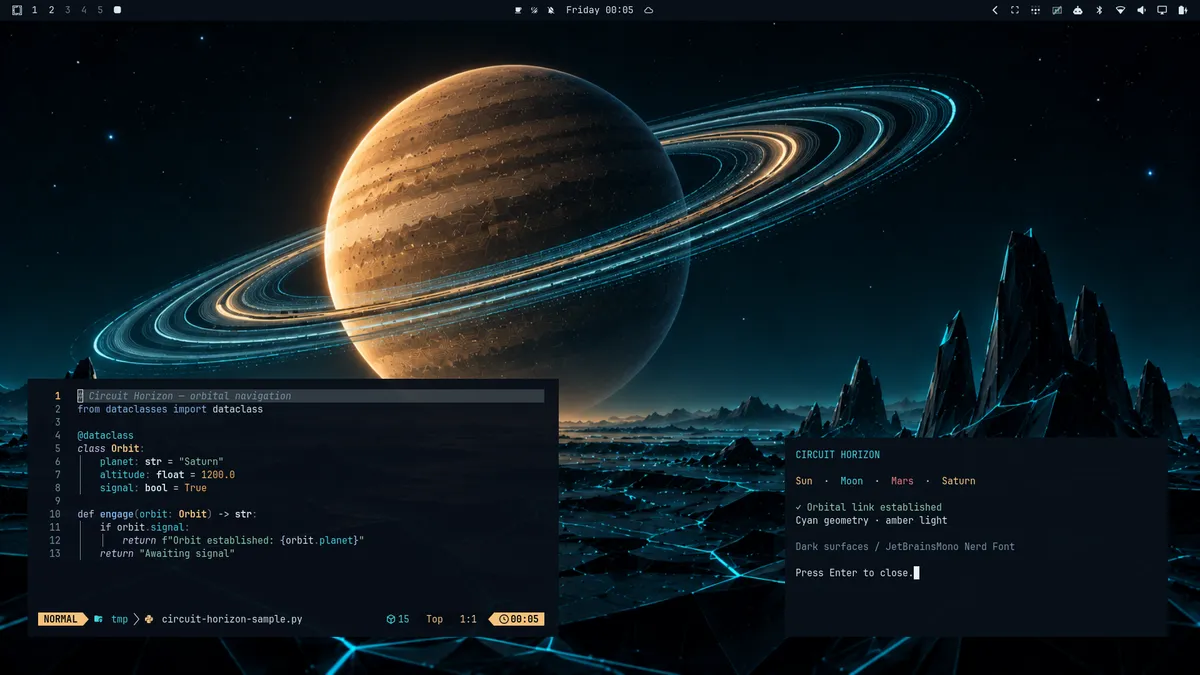The image size is (1200, 675).
Task: Click the amber Sun label in terminal
Action: coord(804,481)
